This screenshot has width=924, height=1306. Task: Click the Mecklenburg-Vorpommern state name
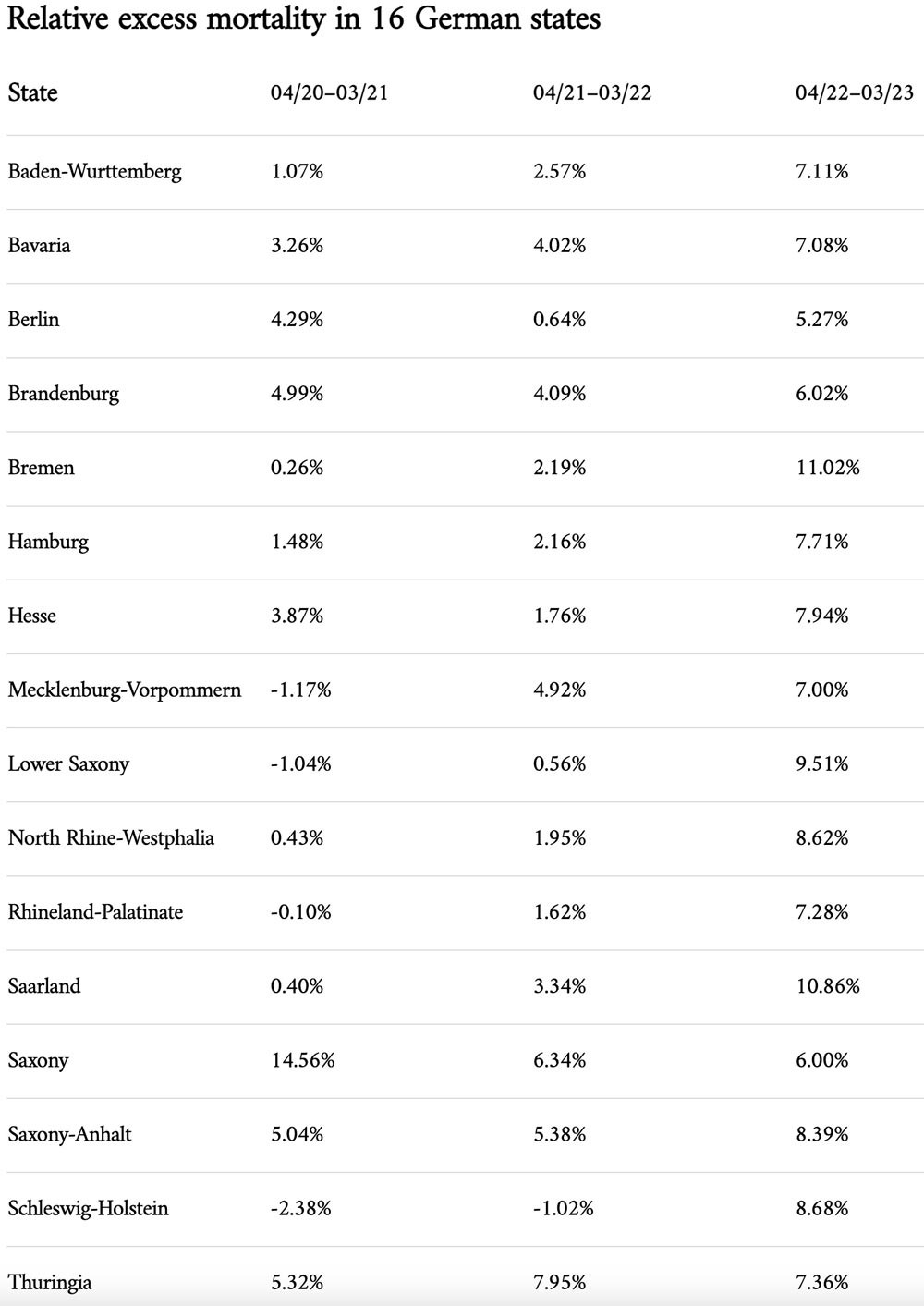[x=125, y=690]
